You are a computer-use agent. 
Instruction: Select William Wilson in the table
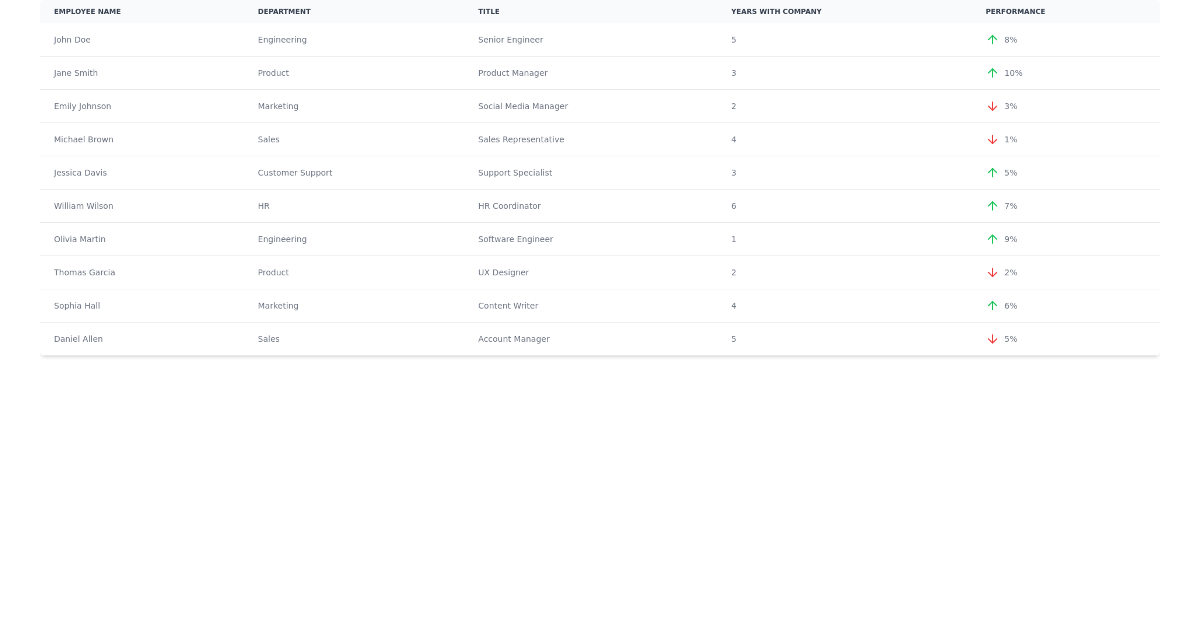click(83, 206)
